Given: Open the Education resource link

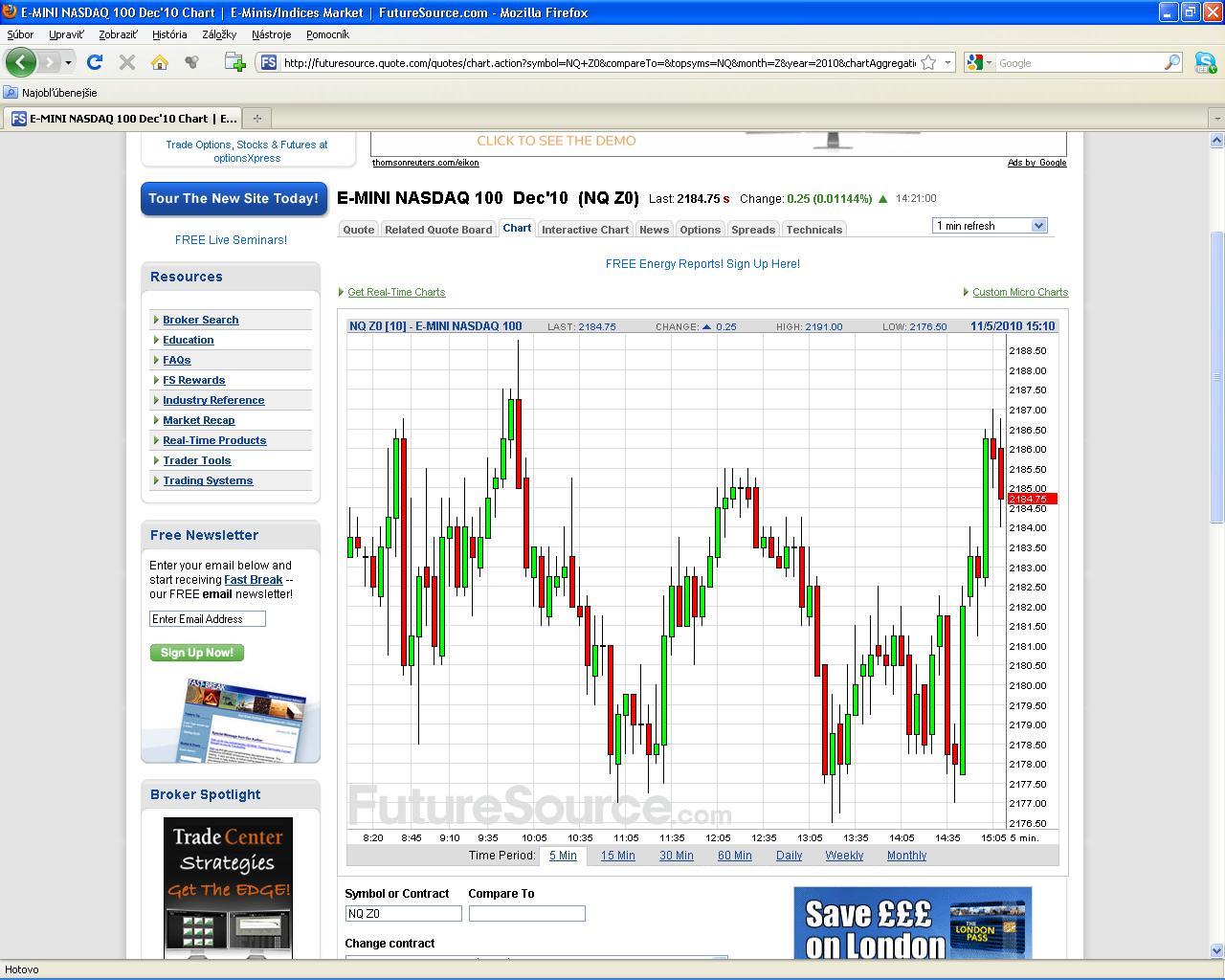Looking at the screenshot, I should (x=189, y=340).
